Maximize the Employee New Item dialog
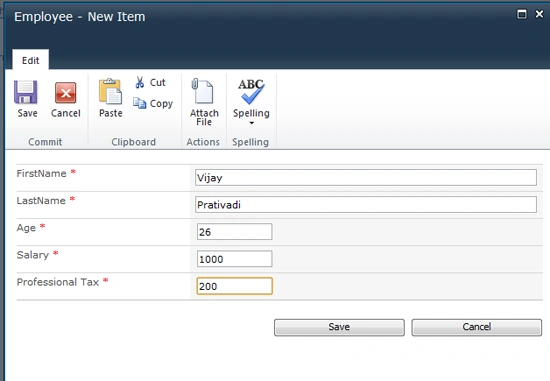Viewport: 550px width, 381px height. pyautogui.click(x=522, y=14)
